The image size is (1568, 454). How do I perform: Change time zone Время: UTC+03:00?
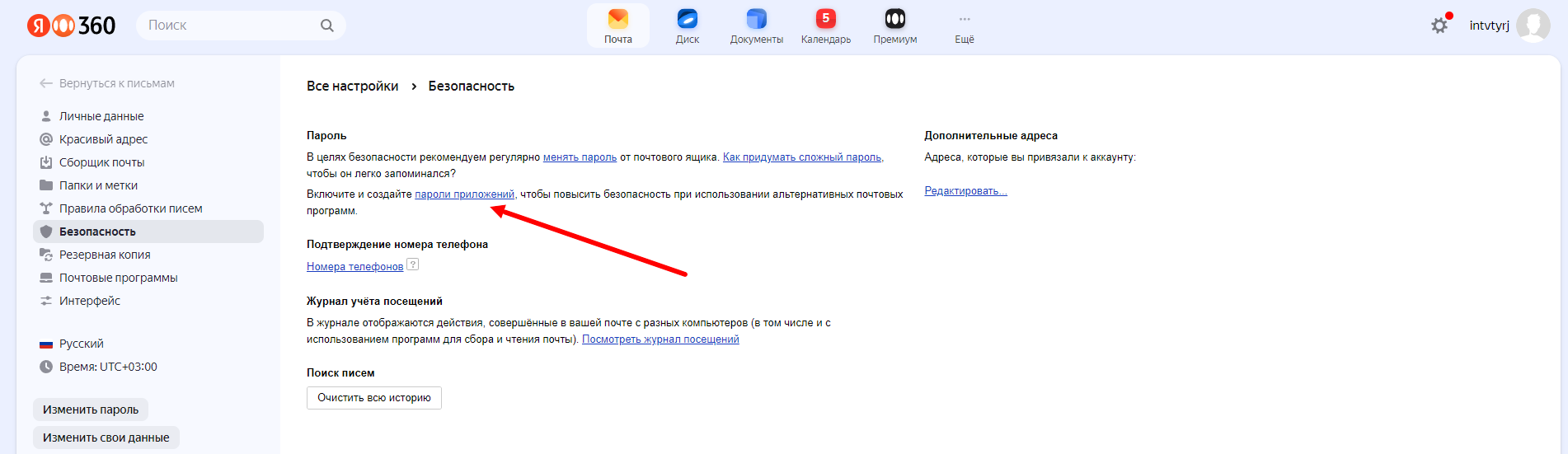click(108, 367)
